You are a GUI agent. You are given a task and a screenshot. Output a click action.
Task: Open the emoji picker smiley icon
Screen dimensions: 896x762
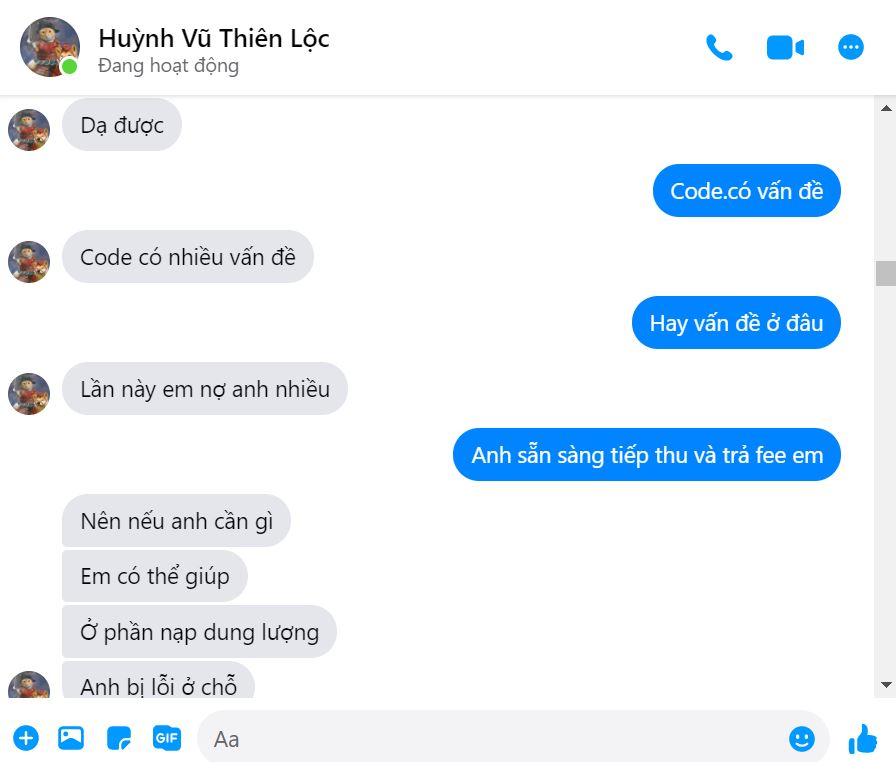[802, 739]
